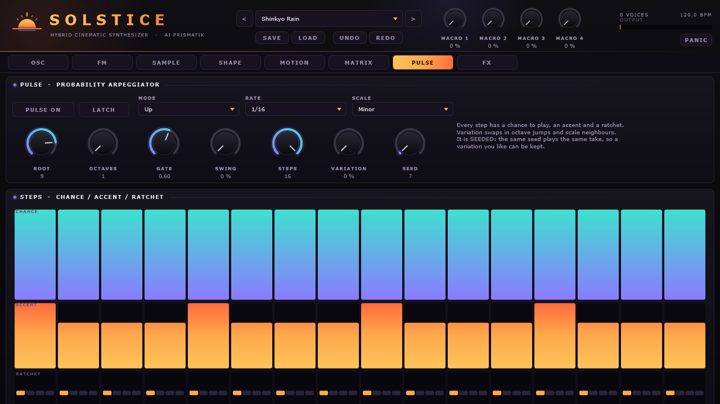The height and width of the screenshot is (404, 720).
Task: Click the fifth step's tall accent bar
Action: 208,336
